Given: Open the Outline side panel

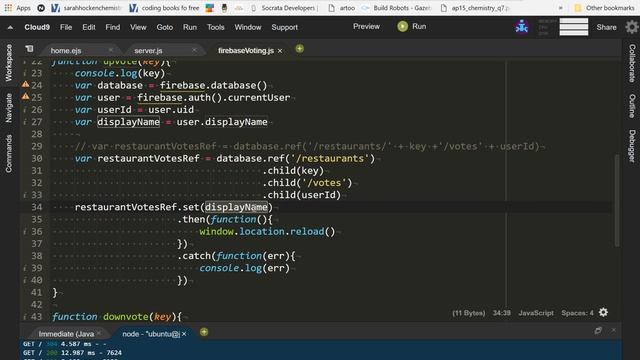Looking at the screenshot, I should 632,106.
